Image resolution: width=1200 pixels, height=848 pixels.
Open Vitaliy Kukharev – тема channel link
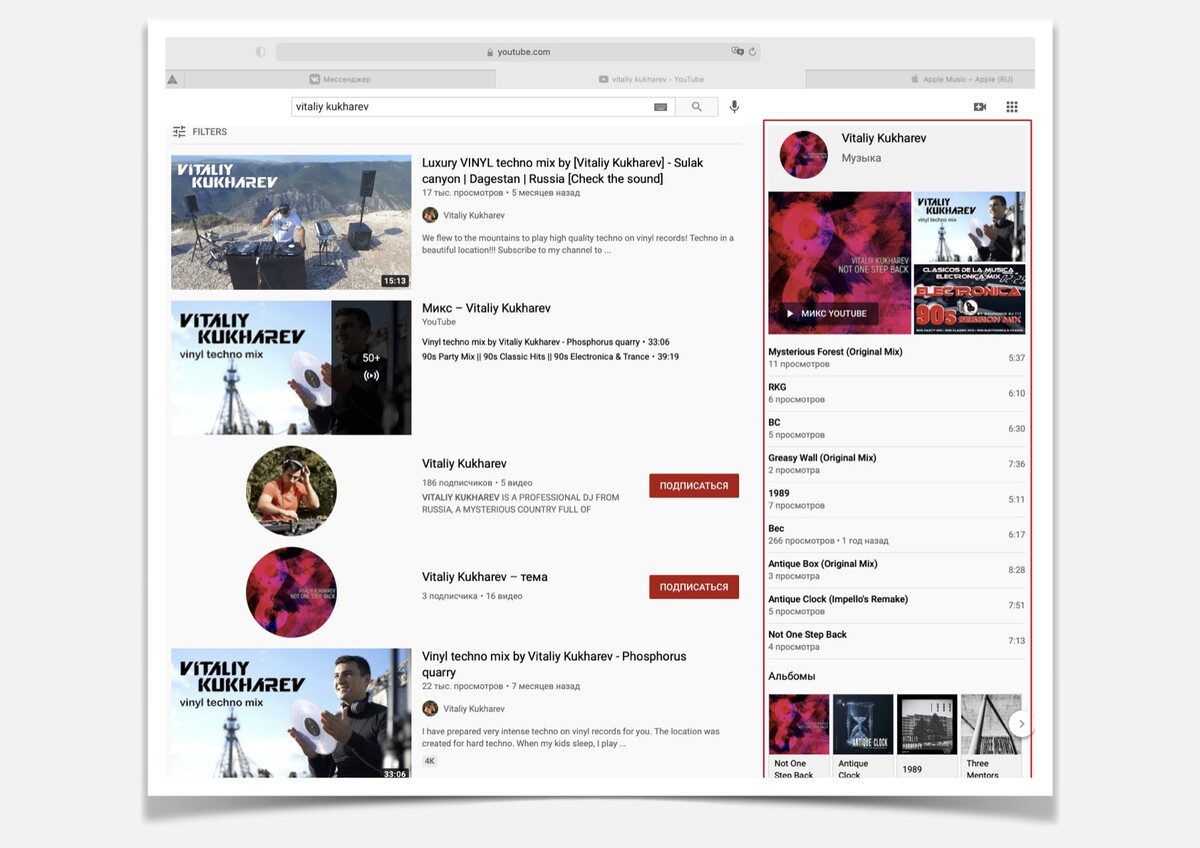[485, 577]
